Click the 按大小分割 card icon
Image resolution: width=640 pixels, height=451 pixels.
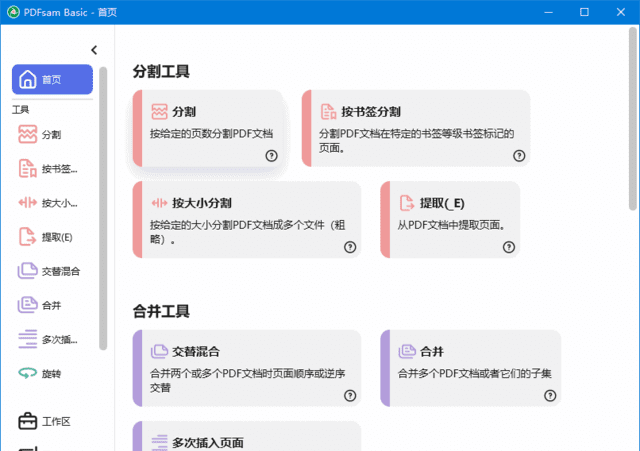click(159, 203)
